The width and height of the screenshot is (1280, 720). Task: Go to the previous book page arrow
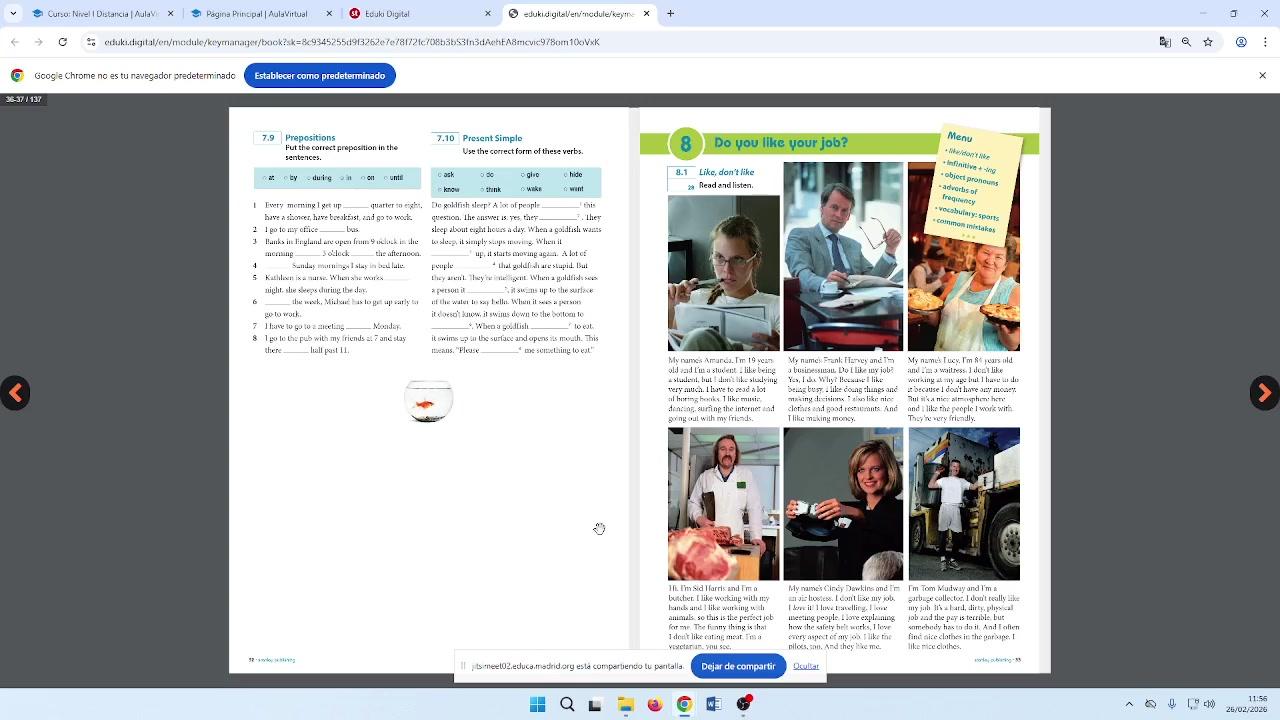coord(15,393)
